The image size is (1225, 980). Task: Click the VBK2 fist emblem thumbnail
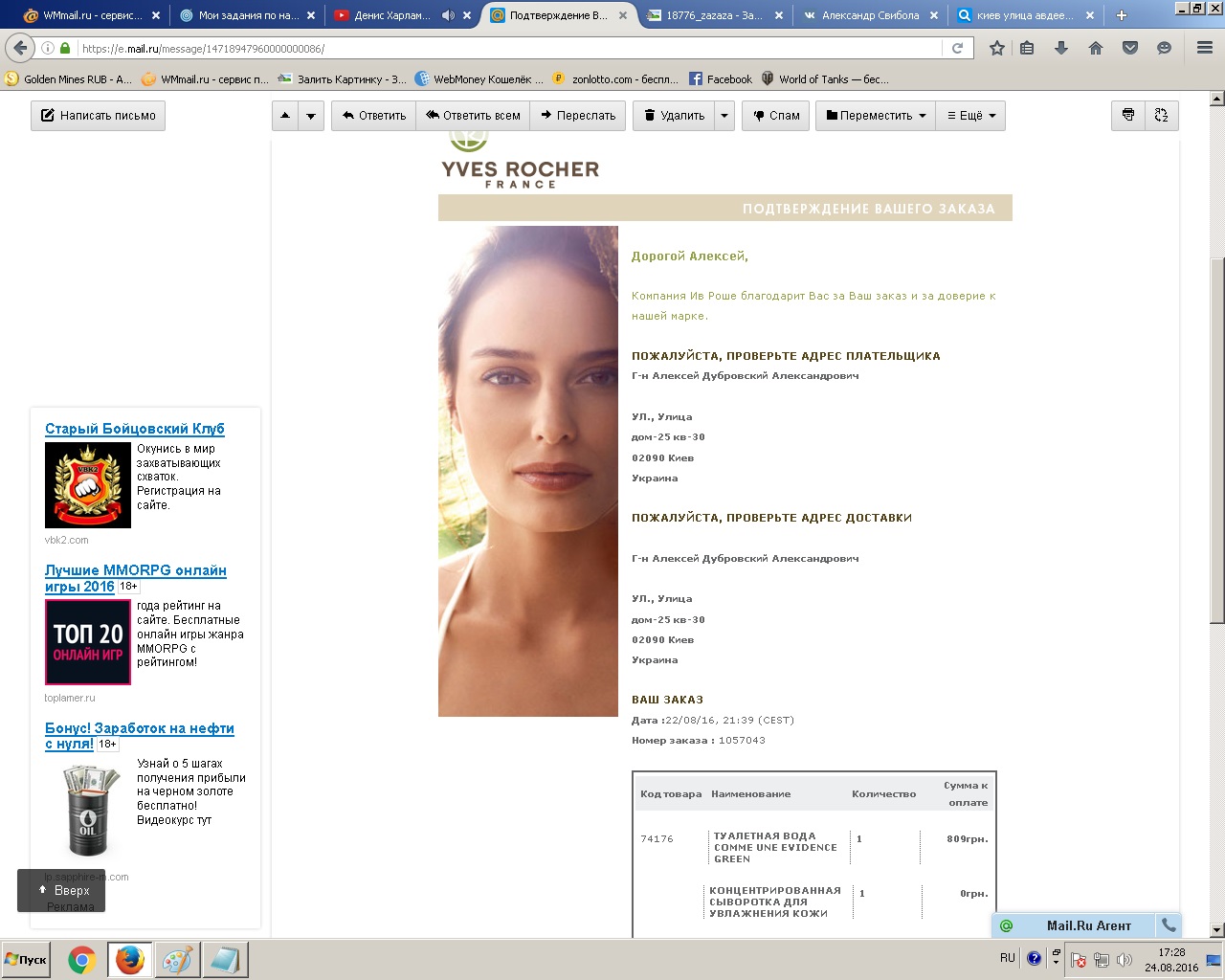point(88,485)
